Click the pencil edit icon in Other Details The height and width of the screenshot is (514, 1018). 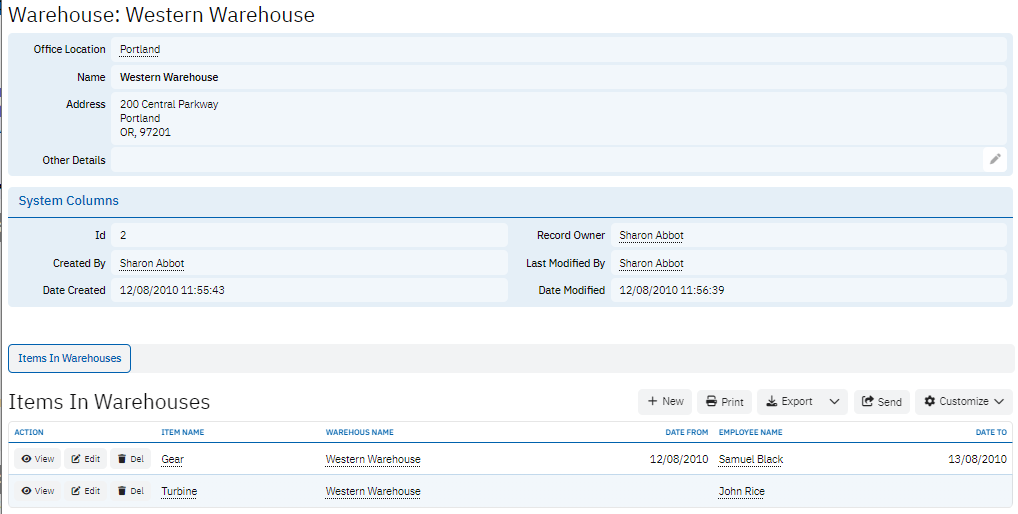(x=994, y=159)
